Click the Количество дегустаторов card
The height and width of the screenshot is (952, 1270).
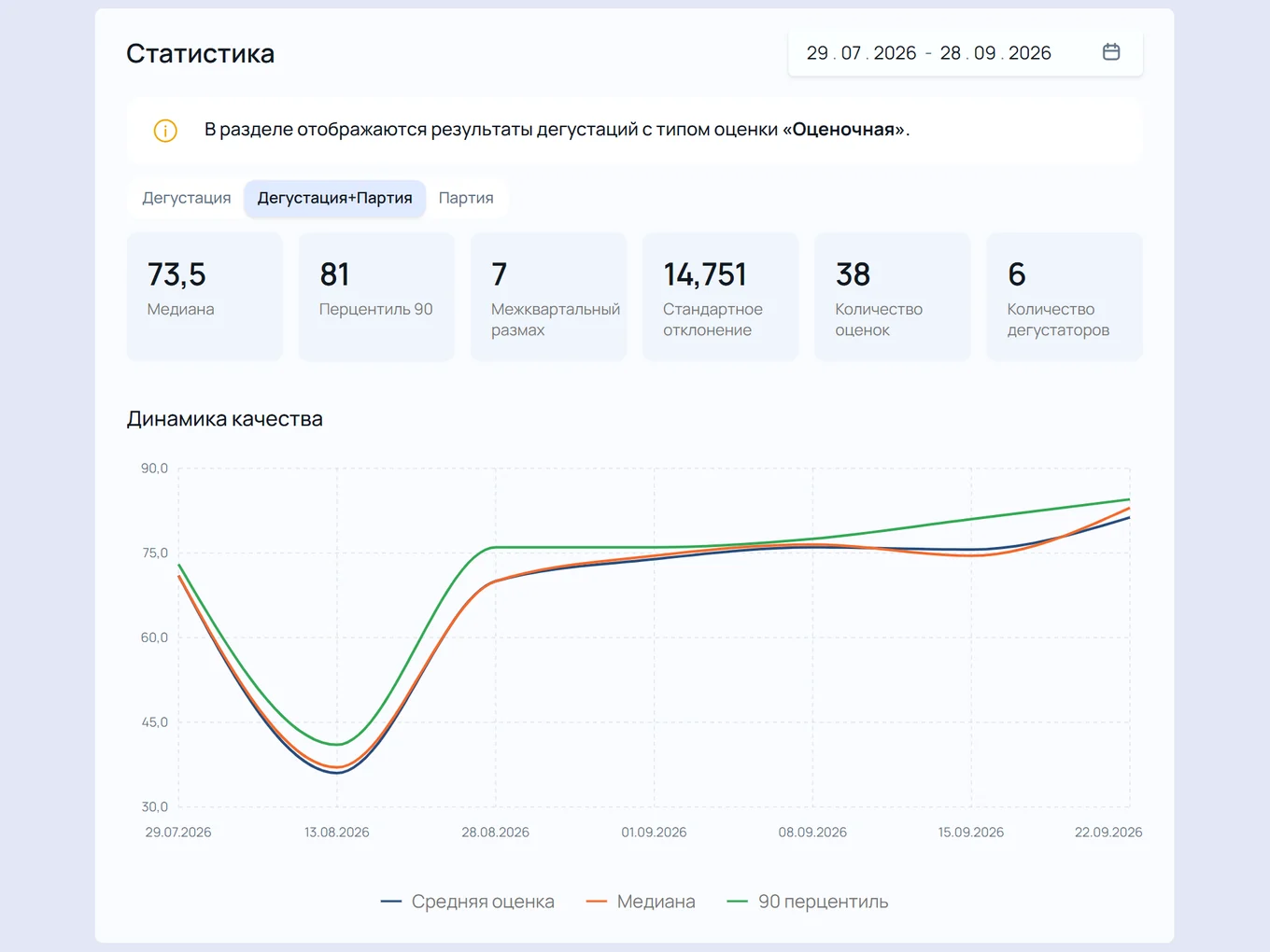tap(1064, 297)
